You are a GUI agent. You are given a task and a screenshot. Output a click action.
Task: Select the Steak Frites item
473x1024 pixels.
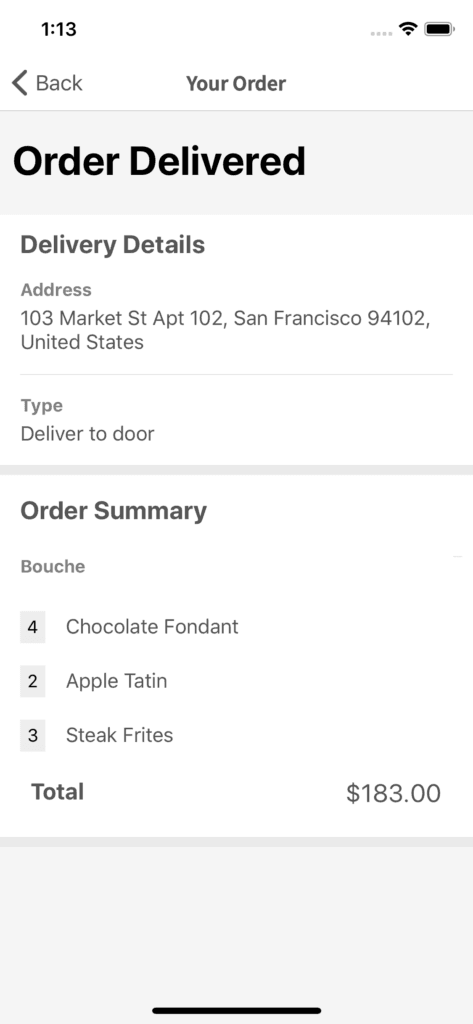point(120,735)
